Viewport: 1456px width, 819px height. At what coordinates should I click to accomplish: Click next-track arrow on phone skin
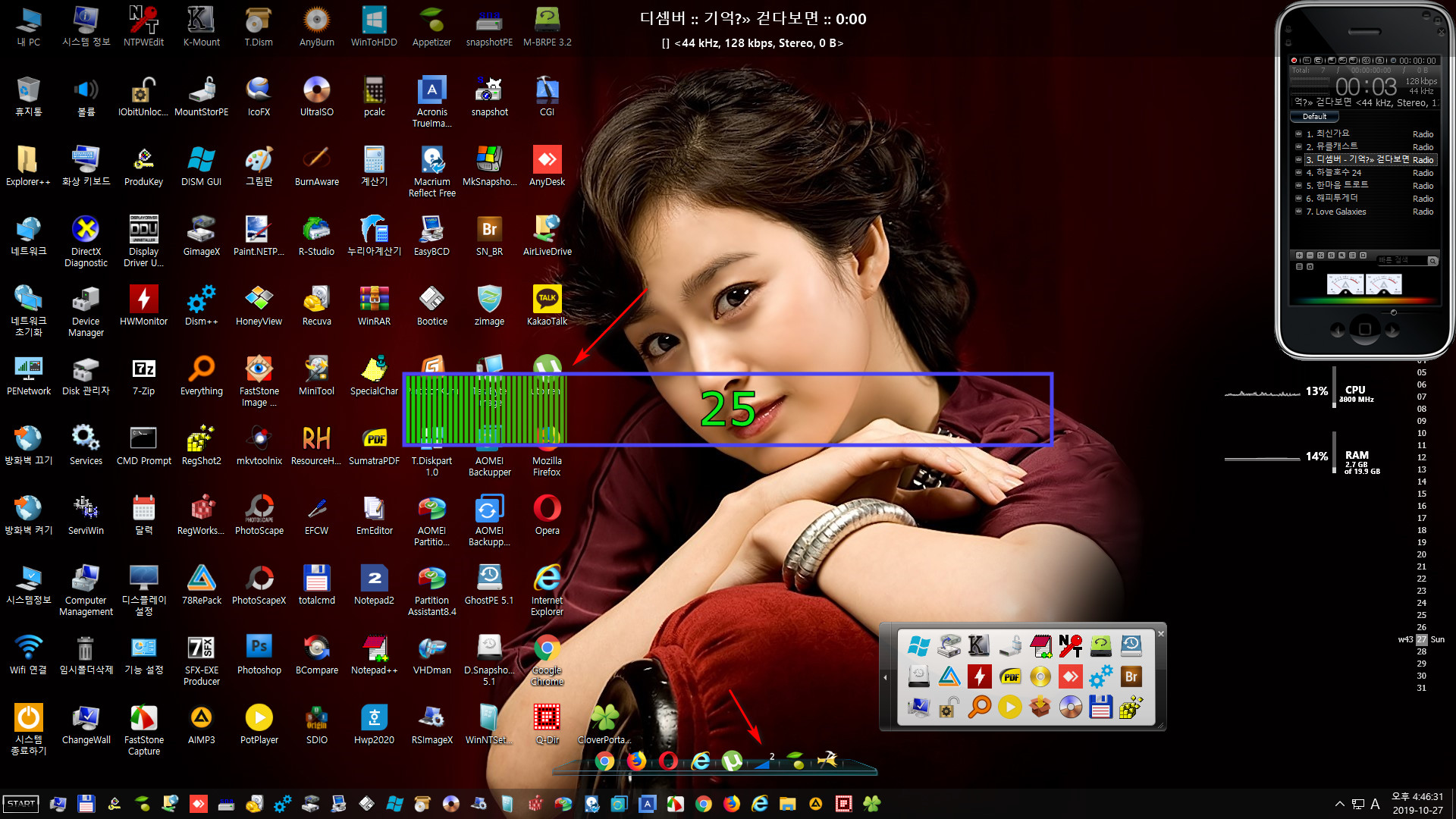1392,330
